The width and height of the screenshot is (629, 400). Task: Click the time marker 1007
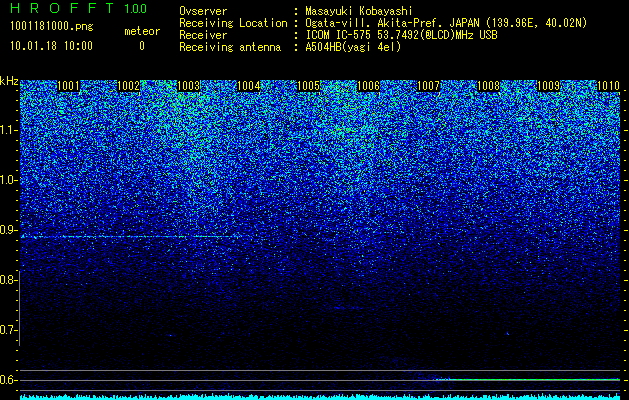click(428, 86)
